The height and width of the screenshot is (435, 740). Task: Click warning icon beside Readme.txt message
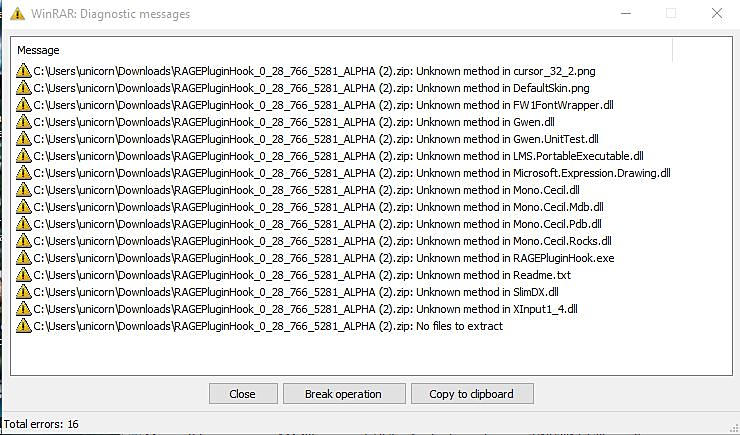tap(24, 275)
